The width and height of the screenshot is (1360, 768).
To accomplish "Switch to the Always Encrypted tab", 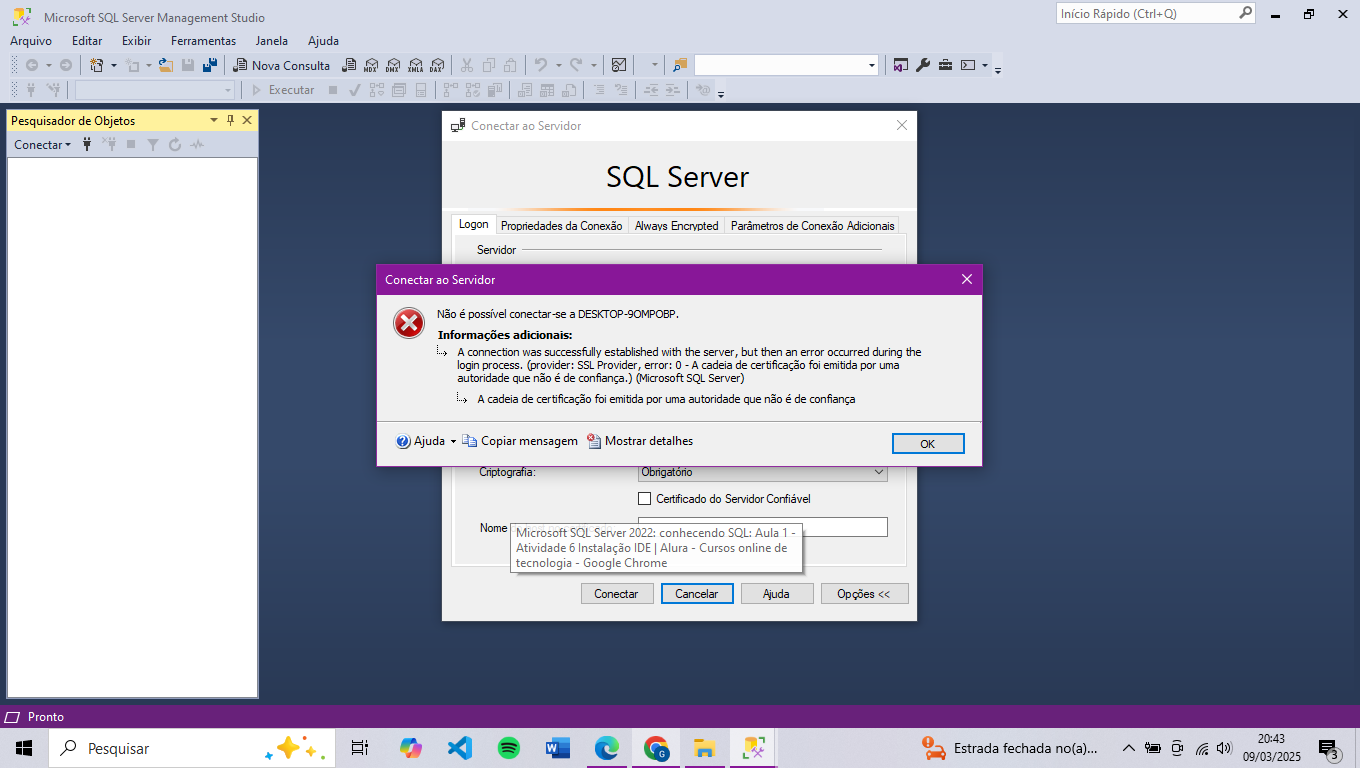I will coord(676,225).
